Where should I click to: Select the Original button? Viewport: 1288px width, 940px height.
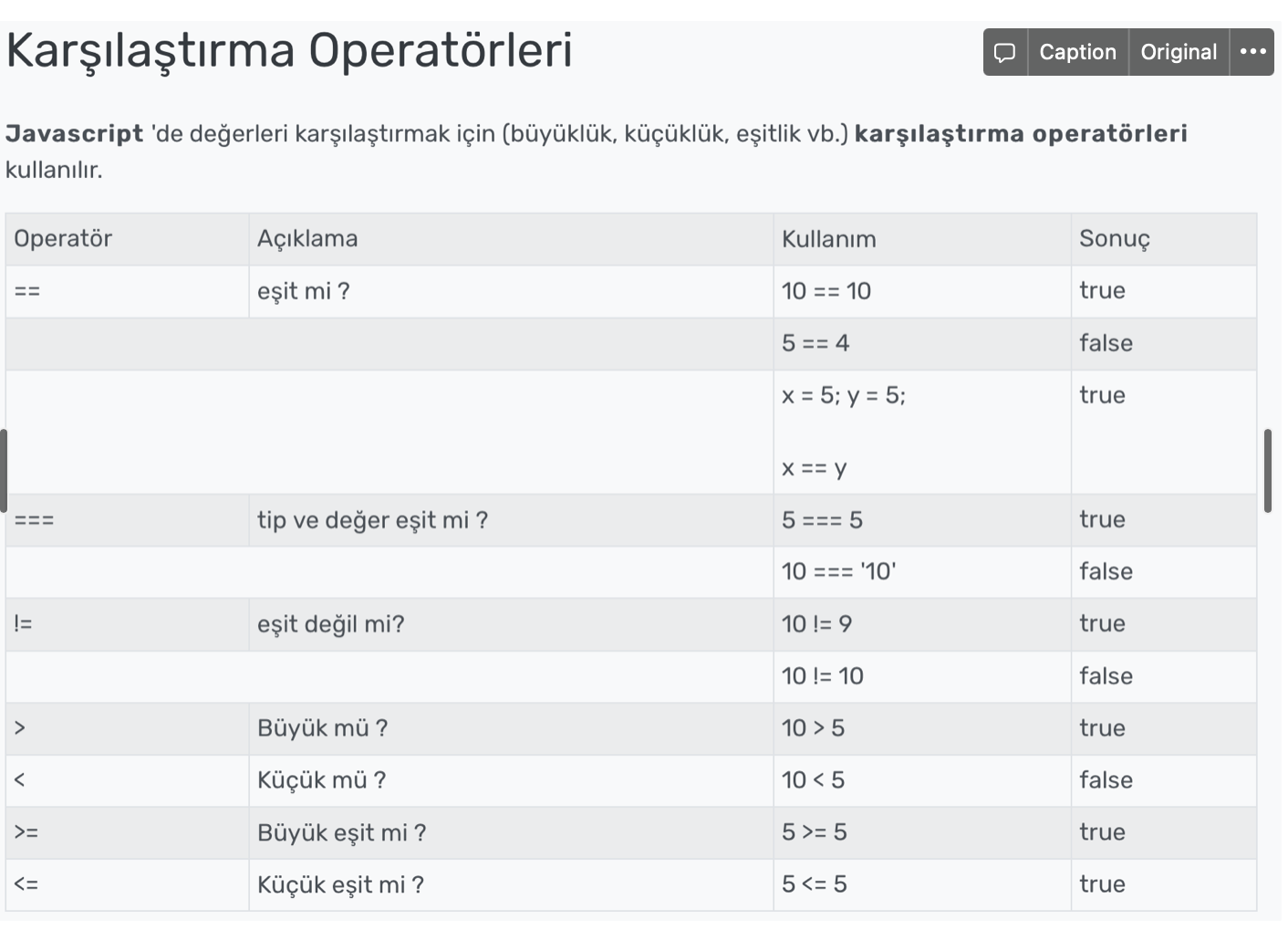[1179, 52]
